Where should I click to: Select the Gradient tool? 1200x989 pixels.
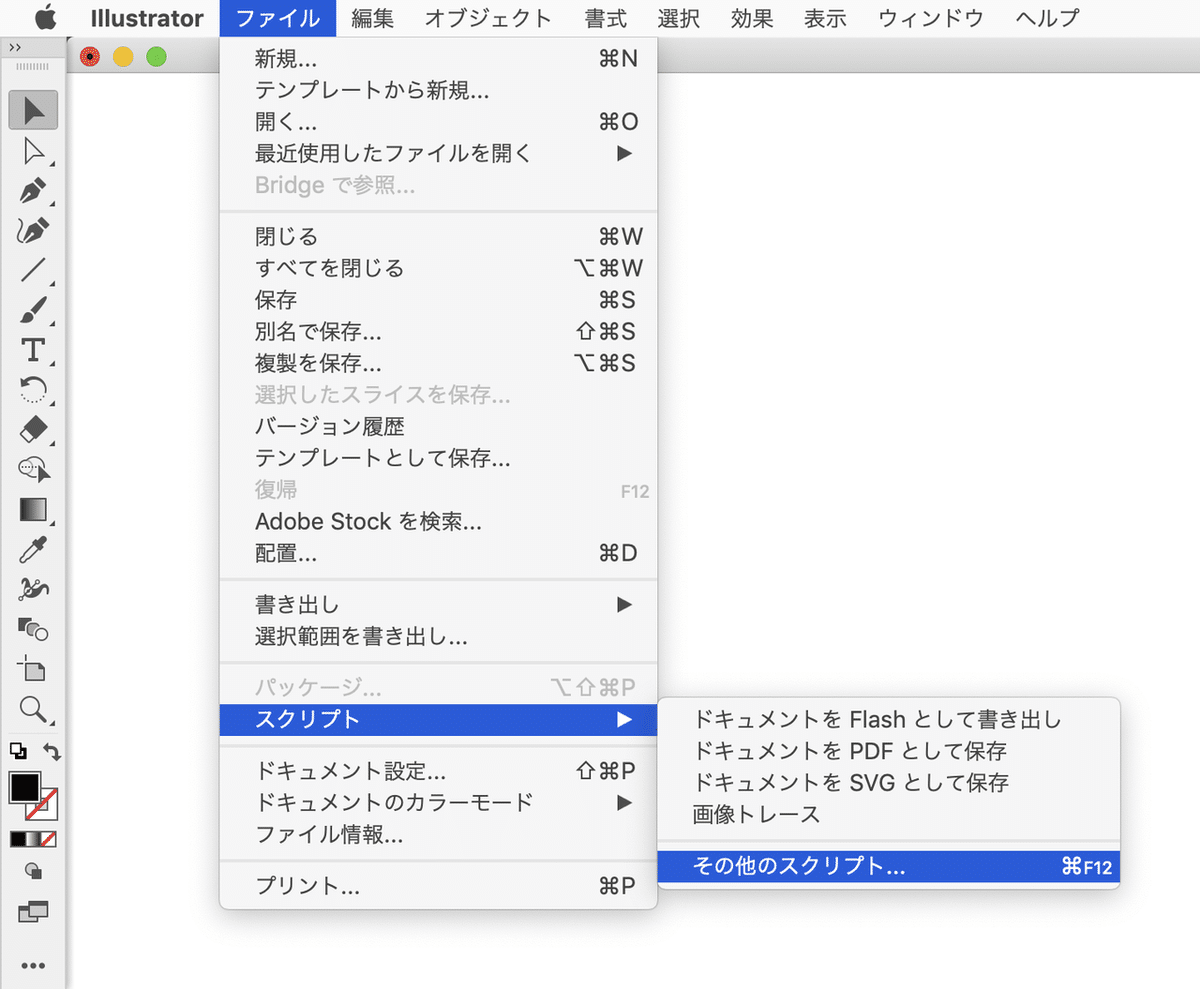click(33, 510)
